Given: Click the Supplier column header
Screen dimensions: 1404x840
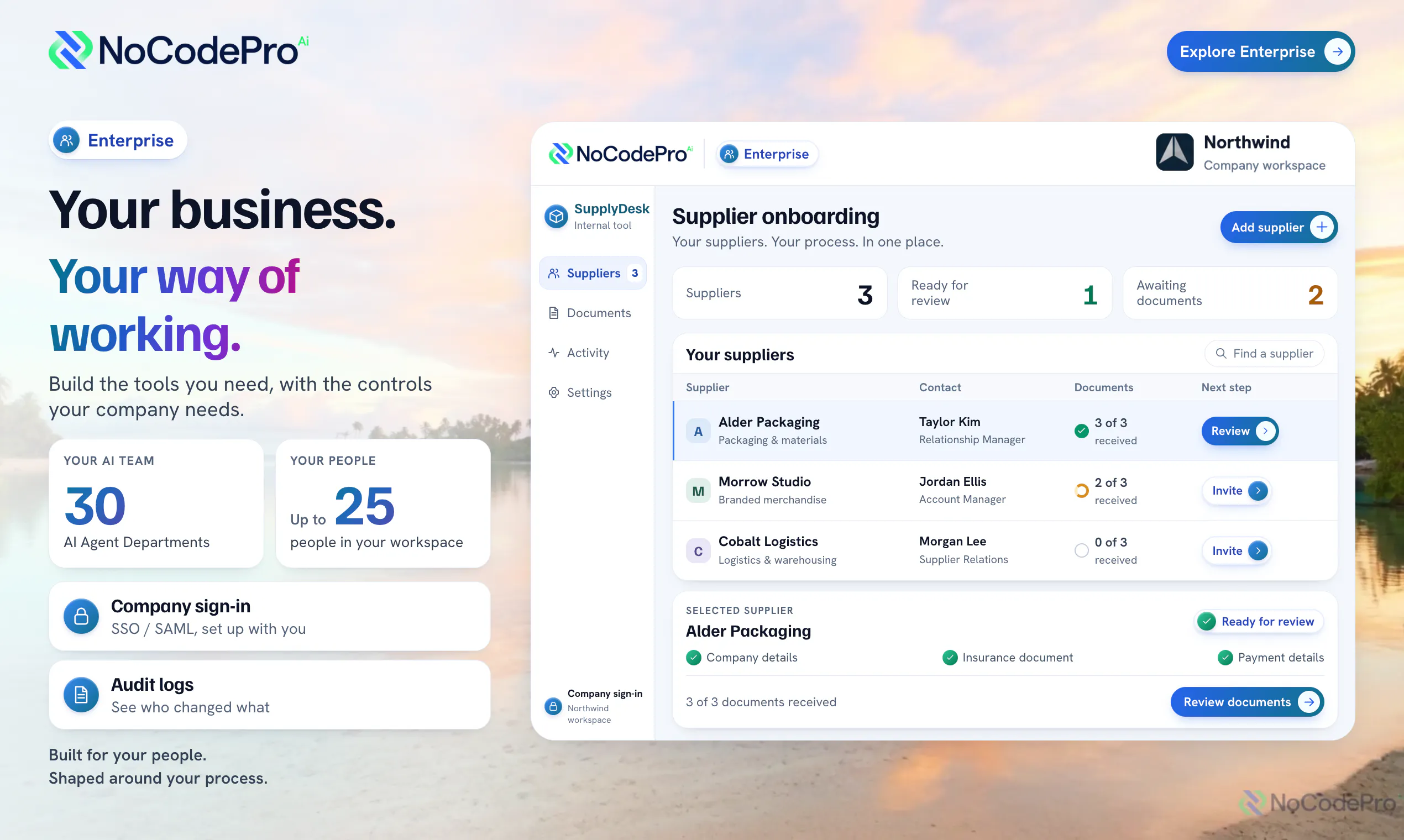Looking at the screenshot, I should point(707,387).
